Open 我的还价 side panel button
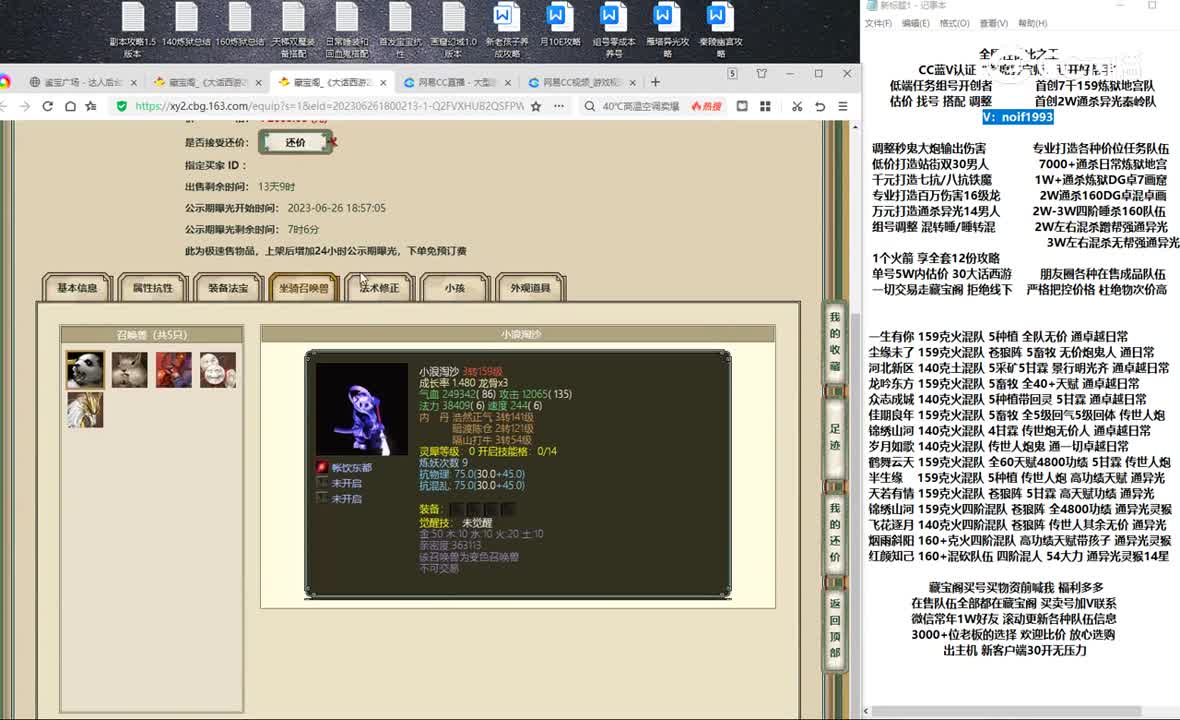The height and width of the screenshot is (720, 1180). tap(835, 533)
